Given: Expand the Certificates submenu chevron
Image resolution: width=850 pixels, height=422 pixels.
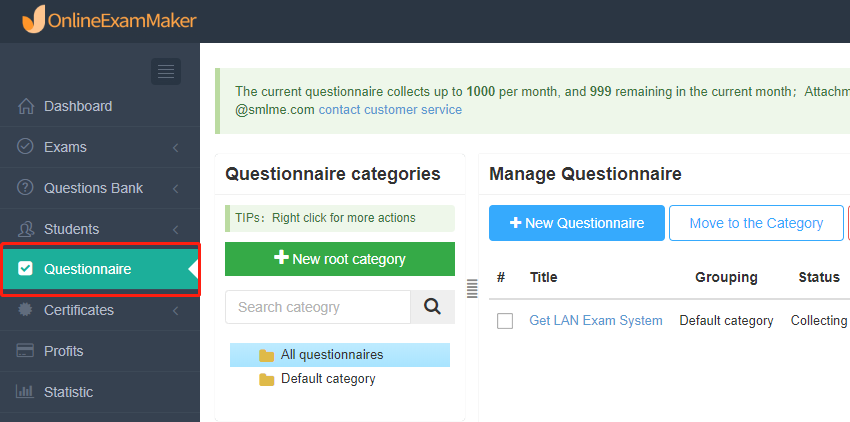Looking at the screenshot, I should click(x=176, y=311).
